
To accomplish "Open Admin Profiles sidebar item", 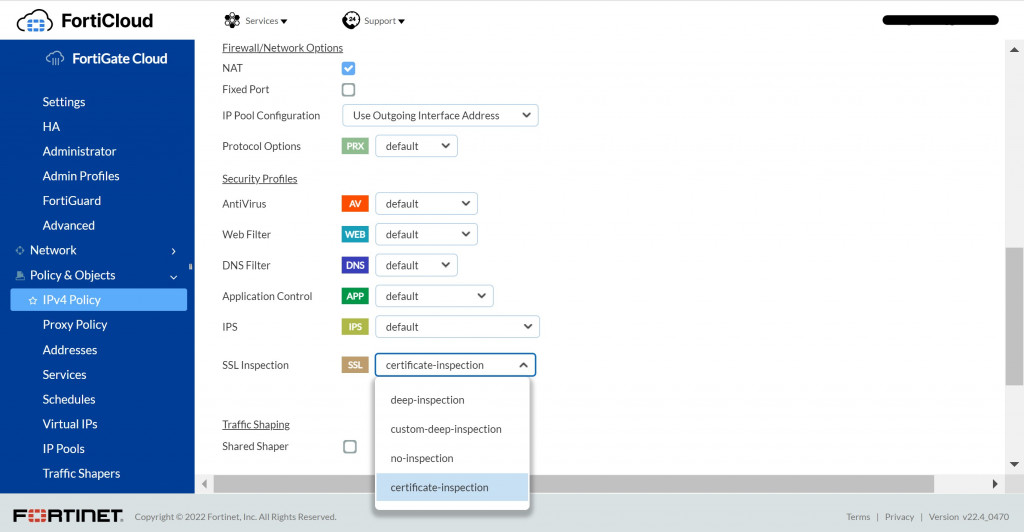I will pos(81,176).
